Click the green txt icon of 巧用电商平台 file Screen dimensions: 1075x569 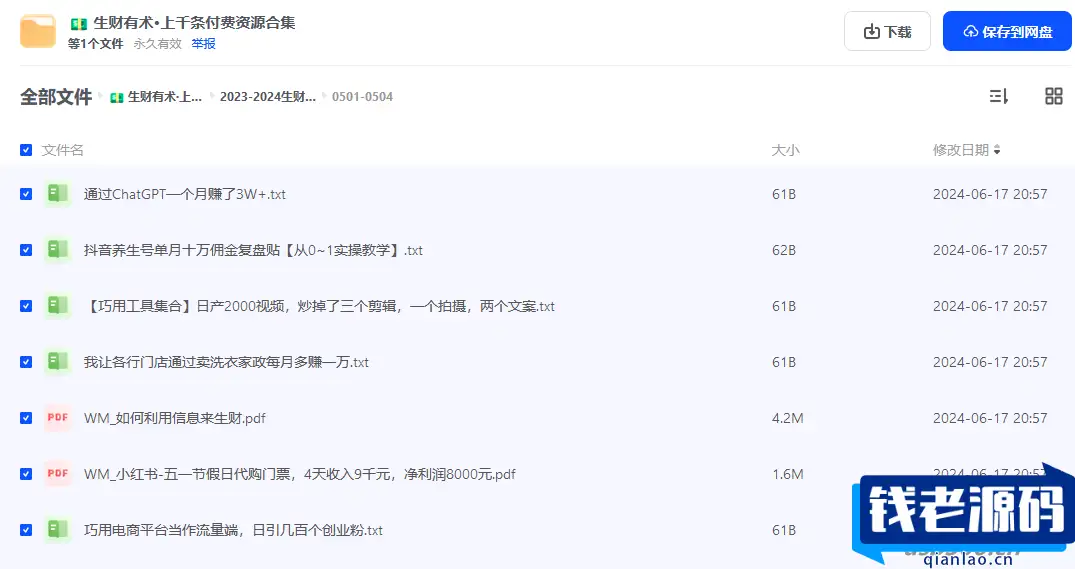[x=58, y=529]
